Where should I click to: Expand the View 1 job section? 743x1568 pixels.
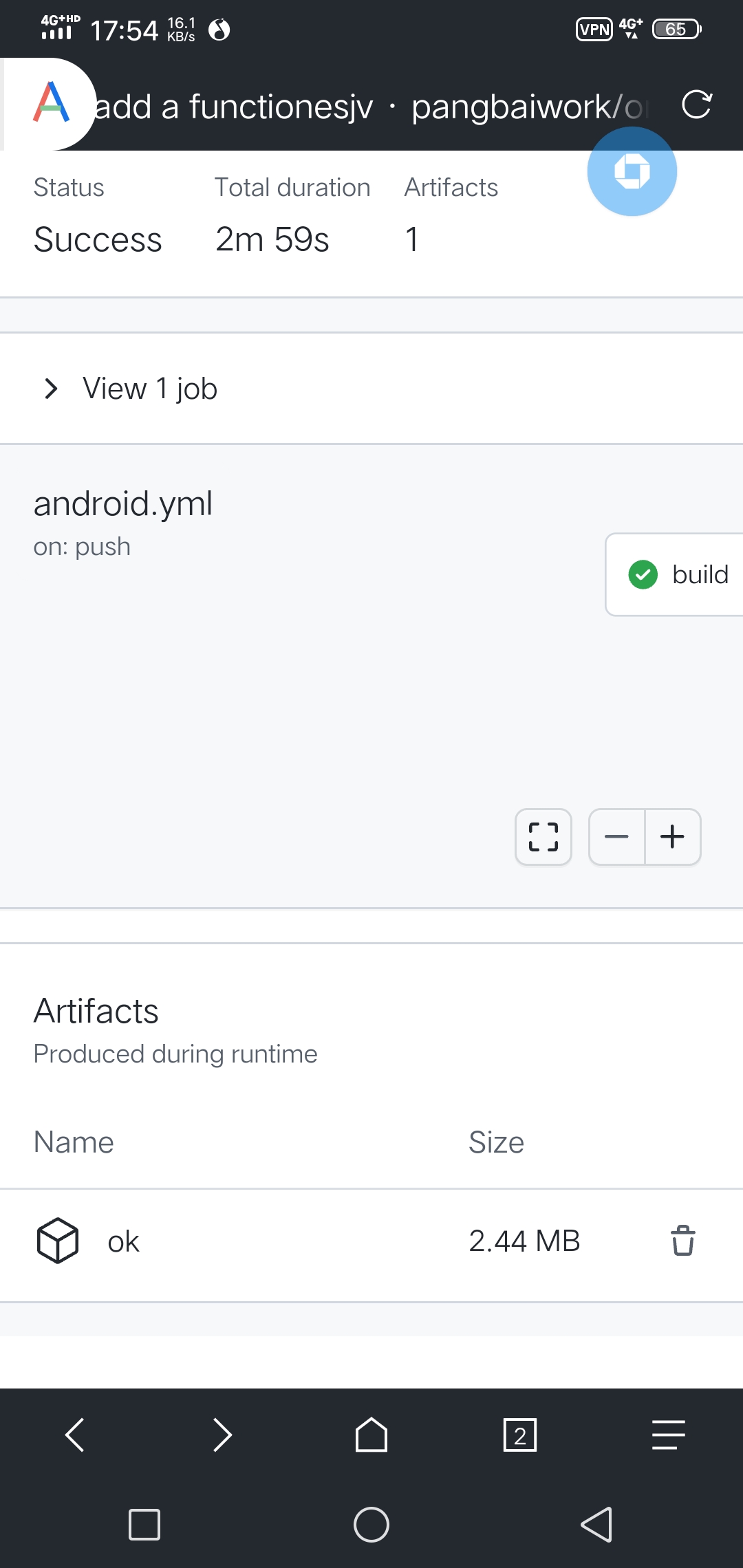(x=149, y=388)
